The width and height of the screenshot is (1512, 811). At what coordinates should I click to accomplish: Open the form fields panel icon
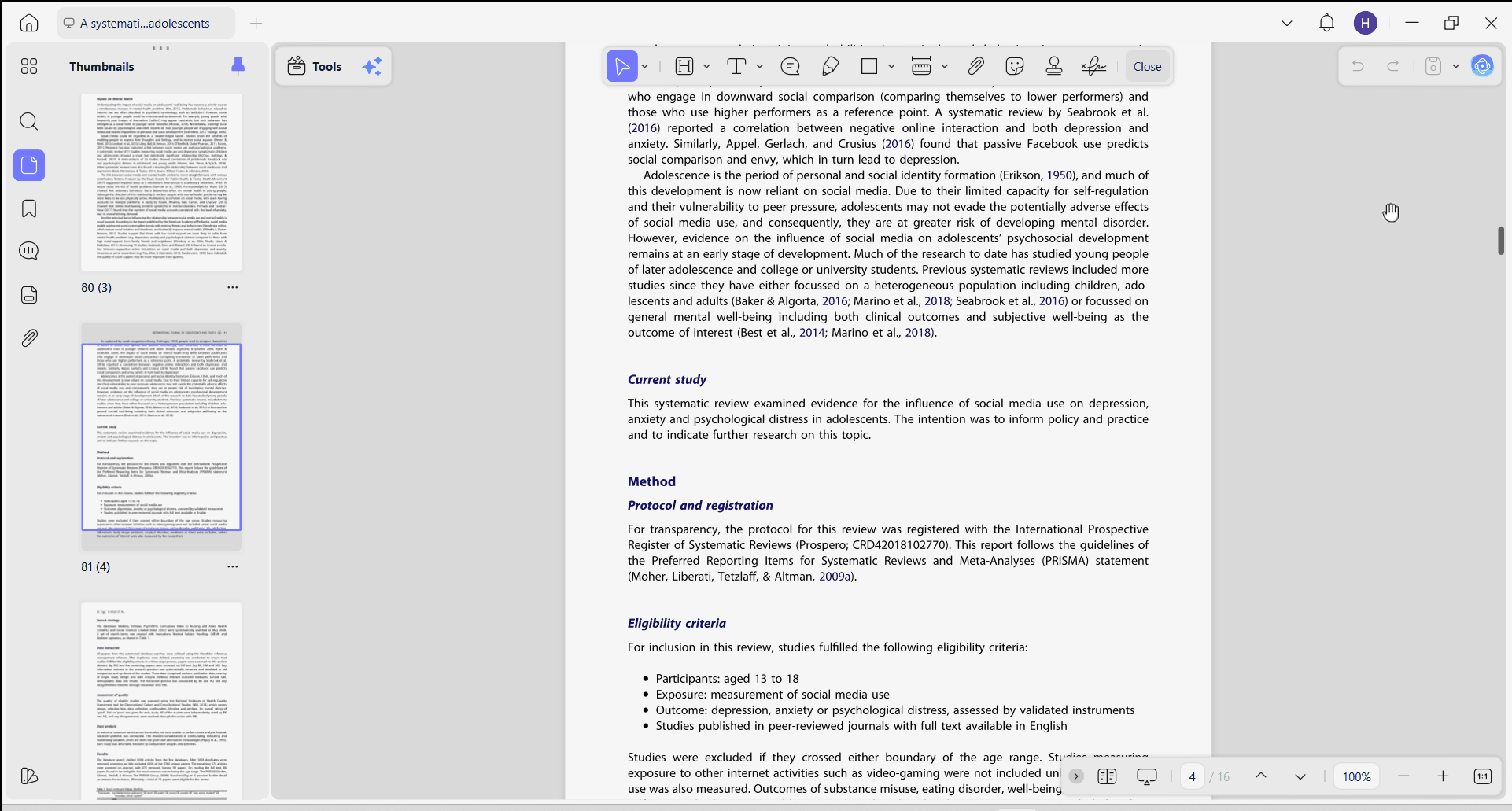coord(29,295)
